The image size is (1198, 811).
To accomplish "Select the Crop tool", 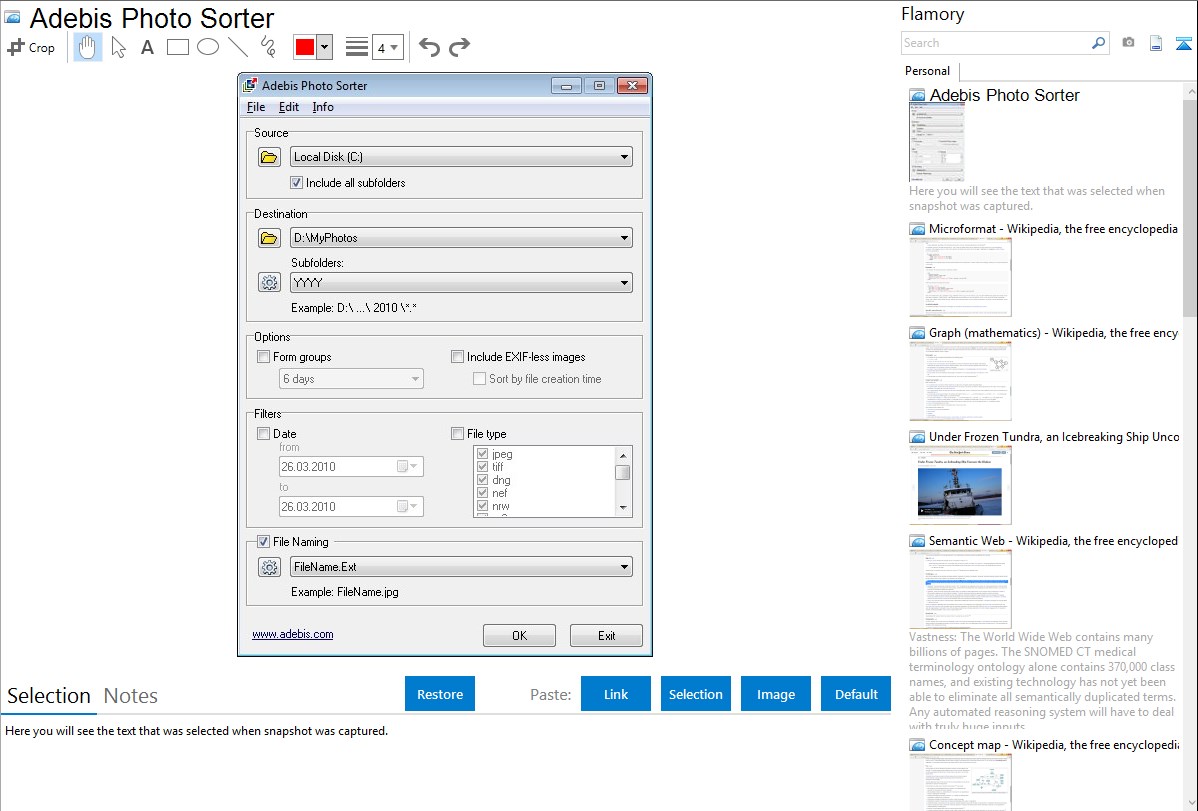I will click(x=31, y=47).
